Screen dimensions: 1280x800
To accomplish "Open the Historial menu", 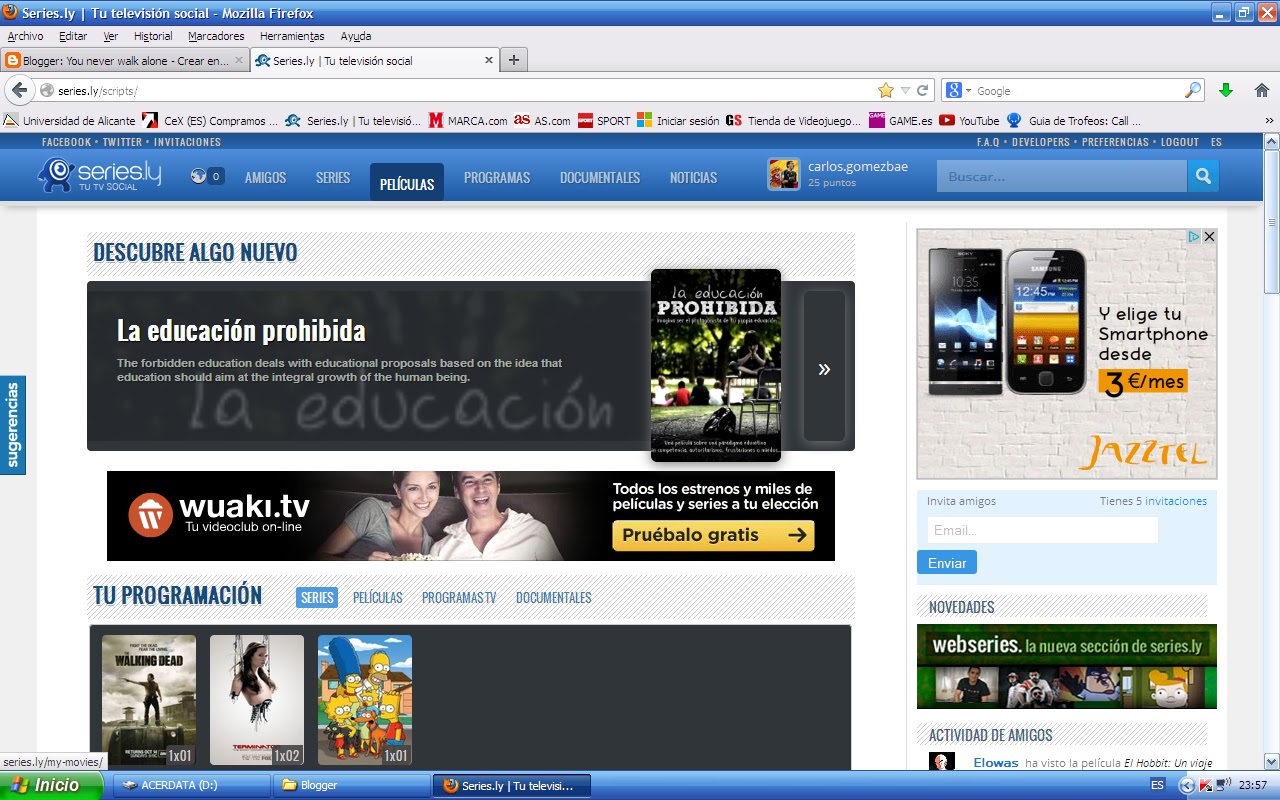I will tap(153, 36).
